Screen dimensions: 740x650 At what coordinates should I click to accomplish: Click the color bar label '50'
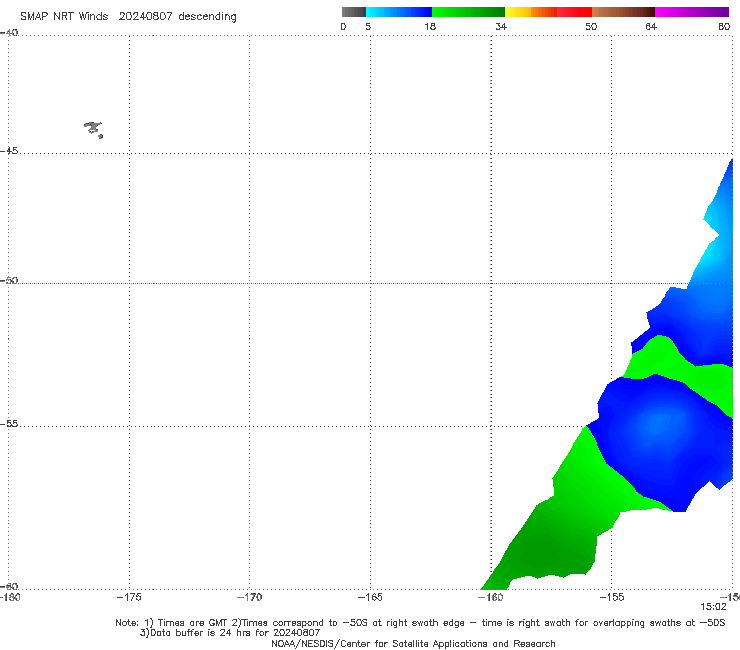[591, 26]
